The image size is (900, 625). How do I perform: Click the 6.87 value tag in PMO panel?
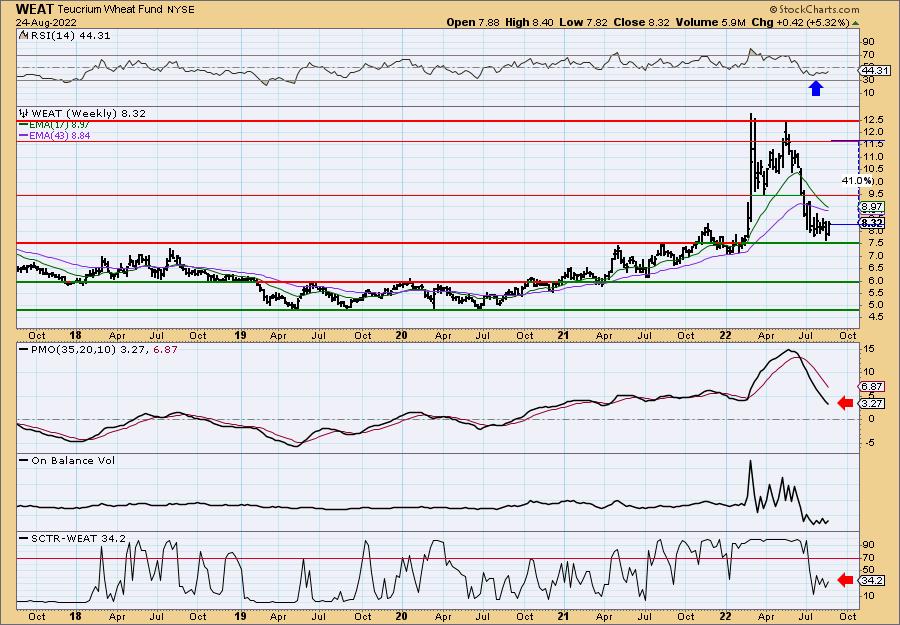click(872, 387)
